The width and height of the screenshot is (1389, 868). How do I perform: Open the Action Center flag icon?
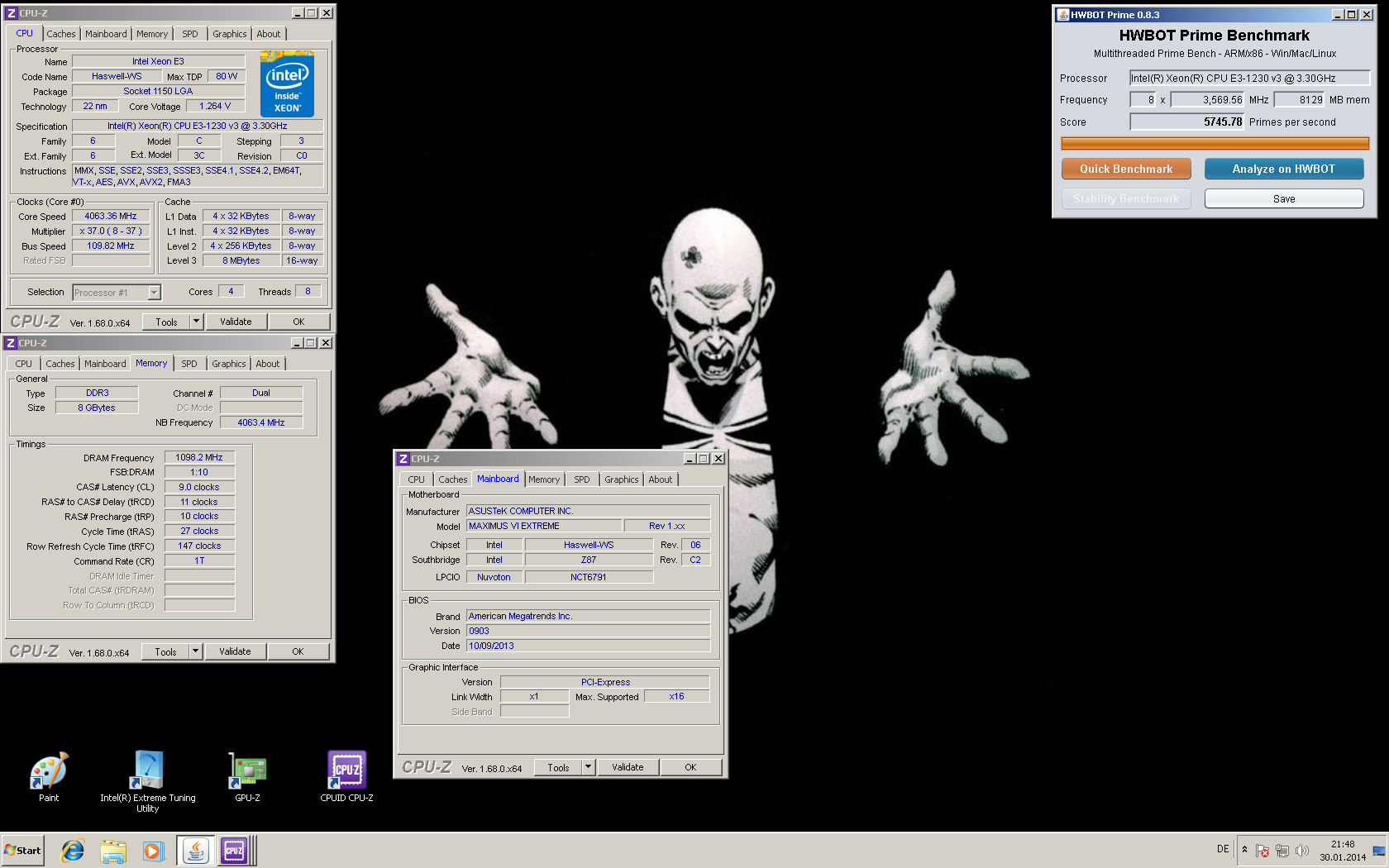(x=1262, y=851)
